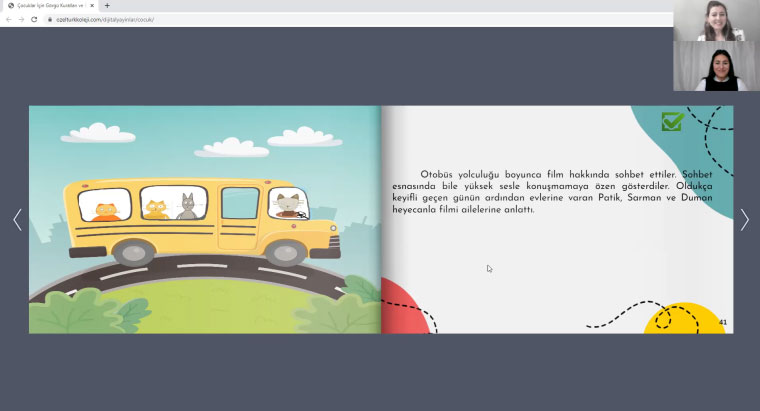Go to the previous book page arrow
760x411 pixels.
[x=17, y=220]
